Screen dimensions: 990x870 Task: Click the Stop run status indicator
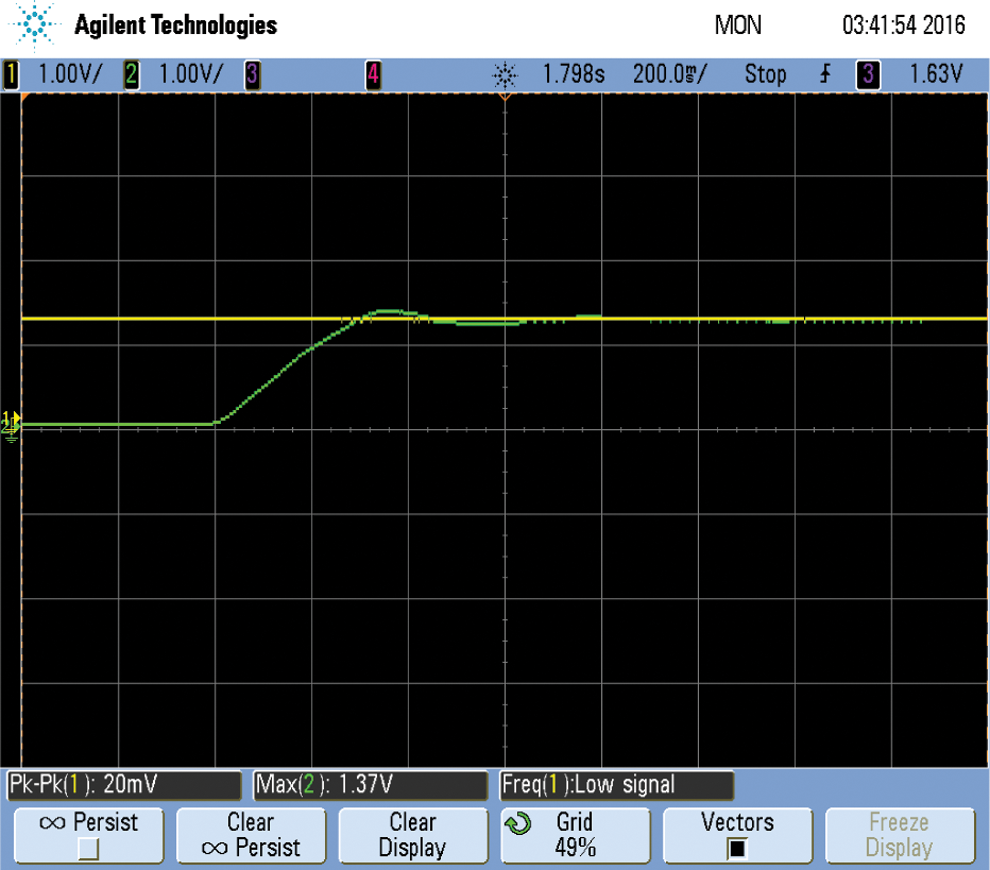pyautogui.click(x=765, y=74)
